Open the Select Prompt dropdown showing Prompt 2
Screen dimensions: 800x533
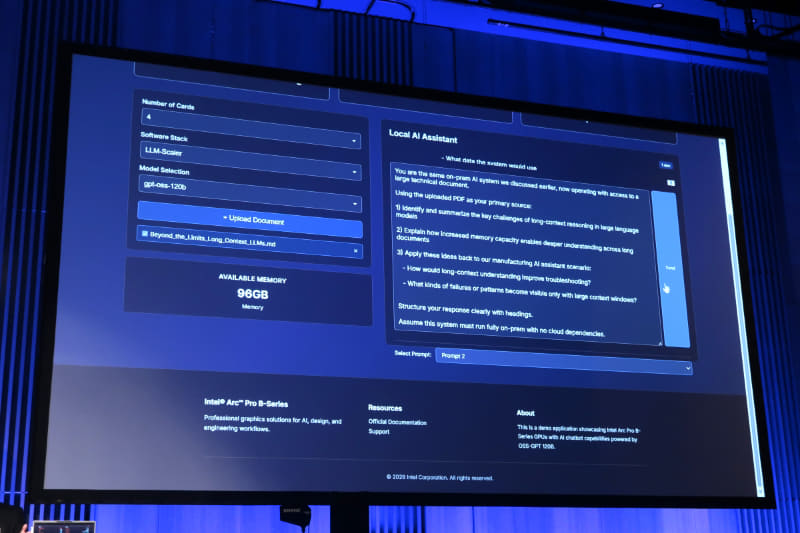coord(564,362)
